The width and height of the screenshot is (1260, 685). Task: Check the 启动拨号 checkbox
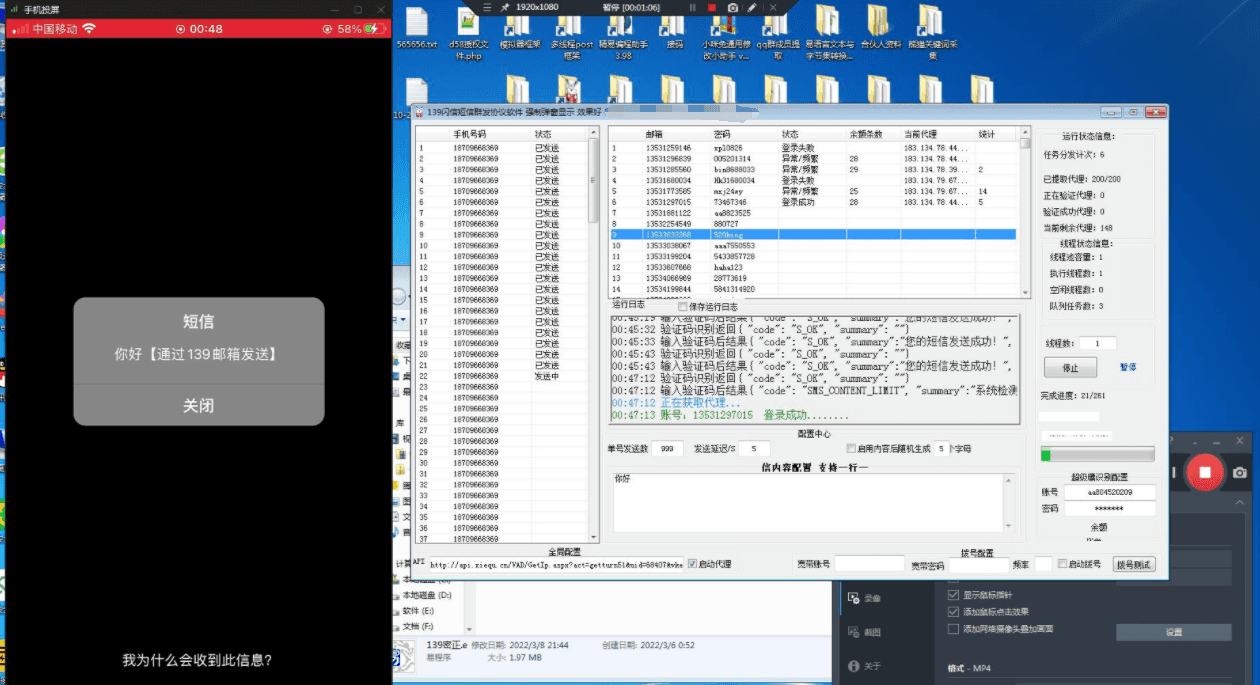[x=1063, y=564]
